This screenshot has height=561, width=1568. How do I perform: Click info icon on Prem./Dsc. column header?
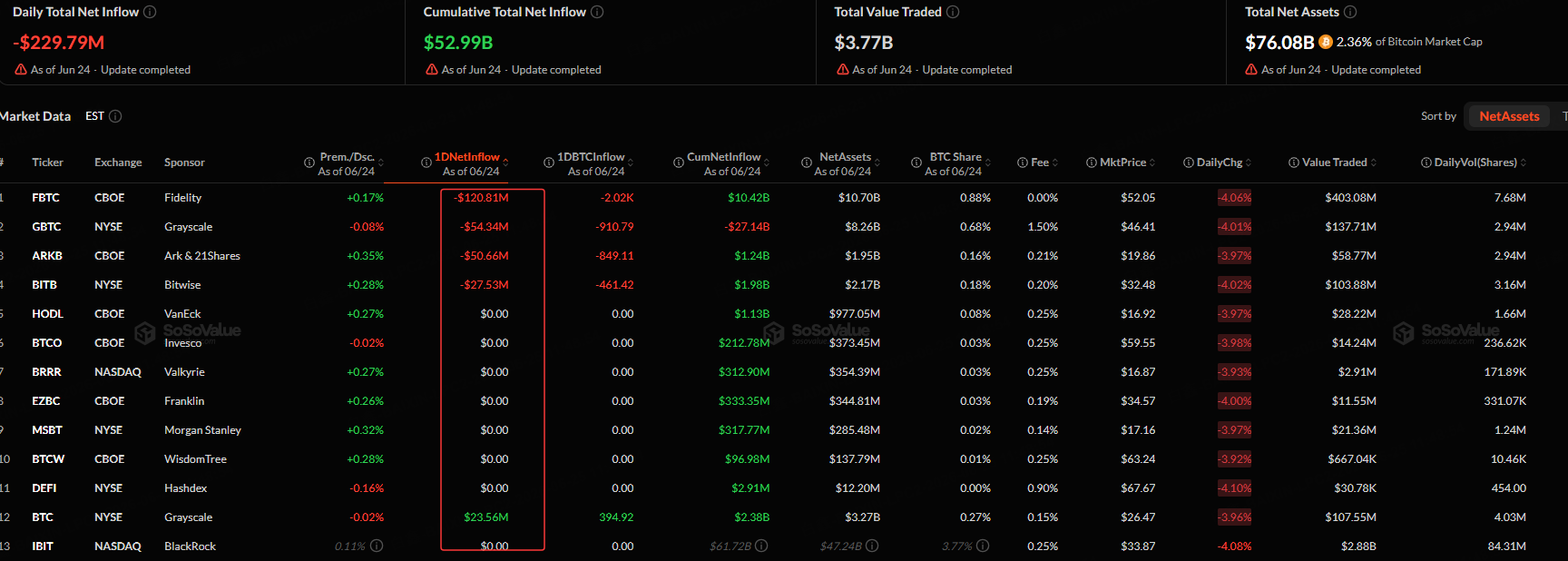(309, 162)
